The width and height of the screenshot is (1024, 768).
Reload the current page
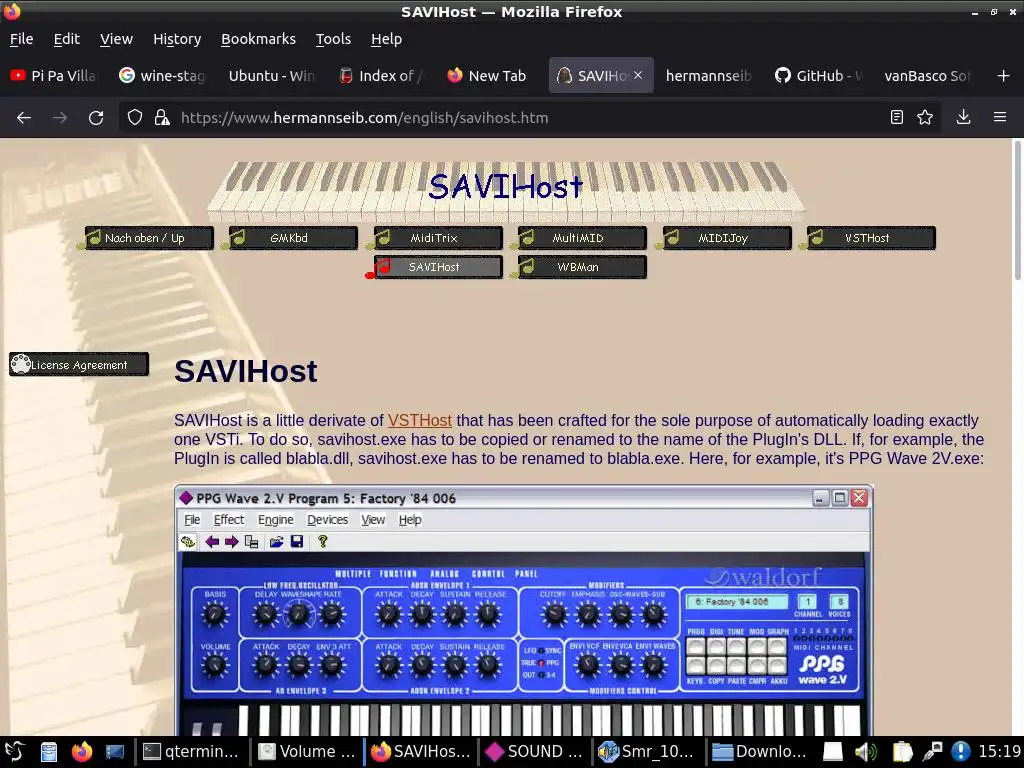click(96, 118)
